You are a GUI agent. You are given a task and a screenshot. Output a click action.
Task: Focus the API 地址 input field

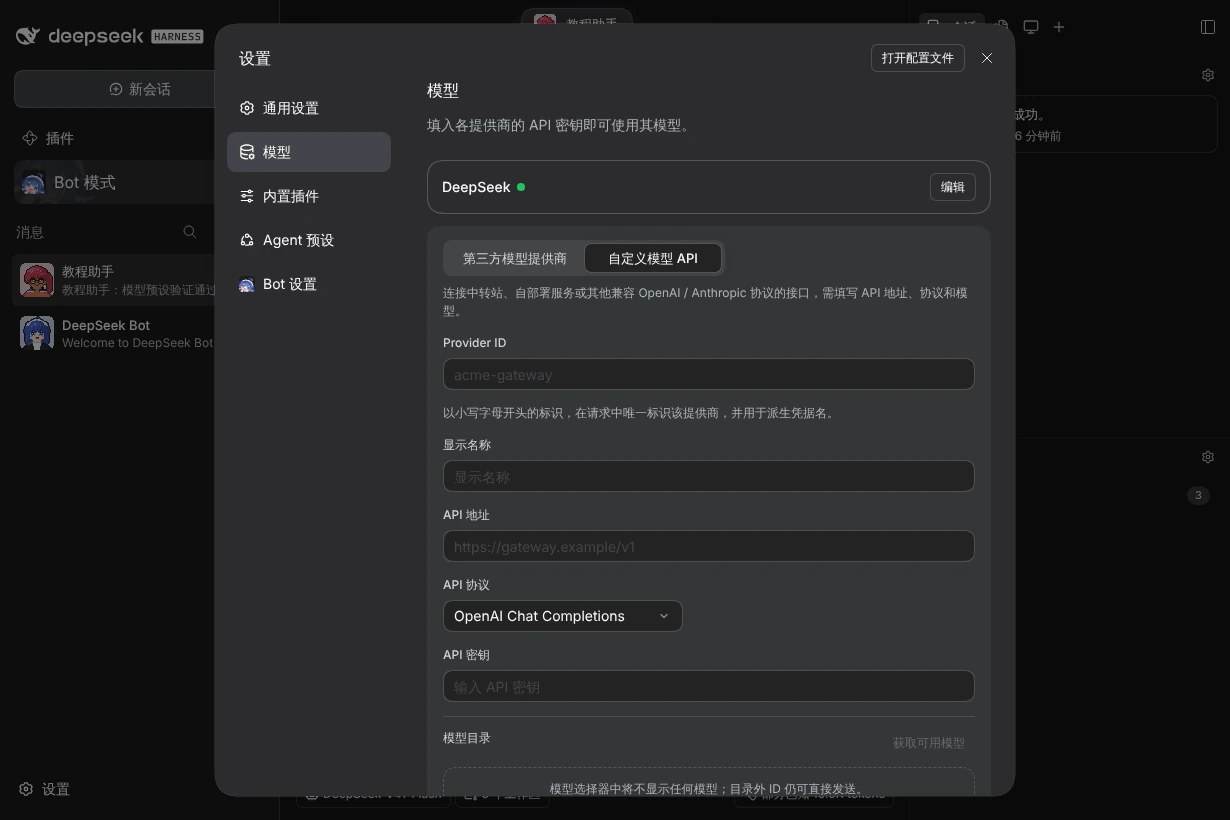[x=708, y=546]
